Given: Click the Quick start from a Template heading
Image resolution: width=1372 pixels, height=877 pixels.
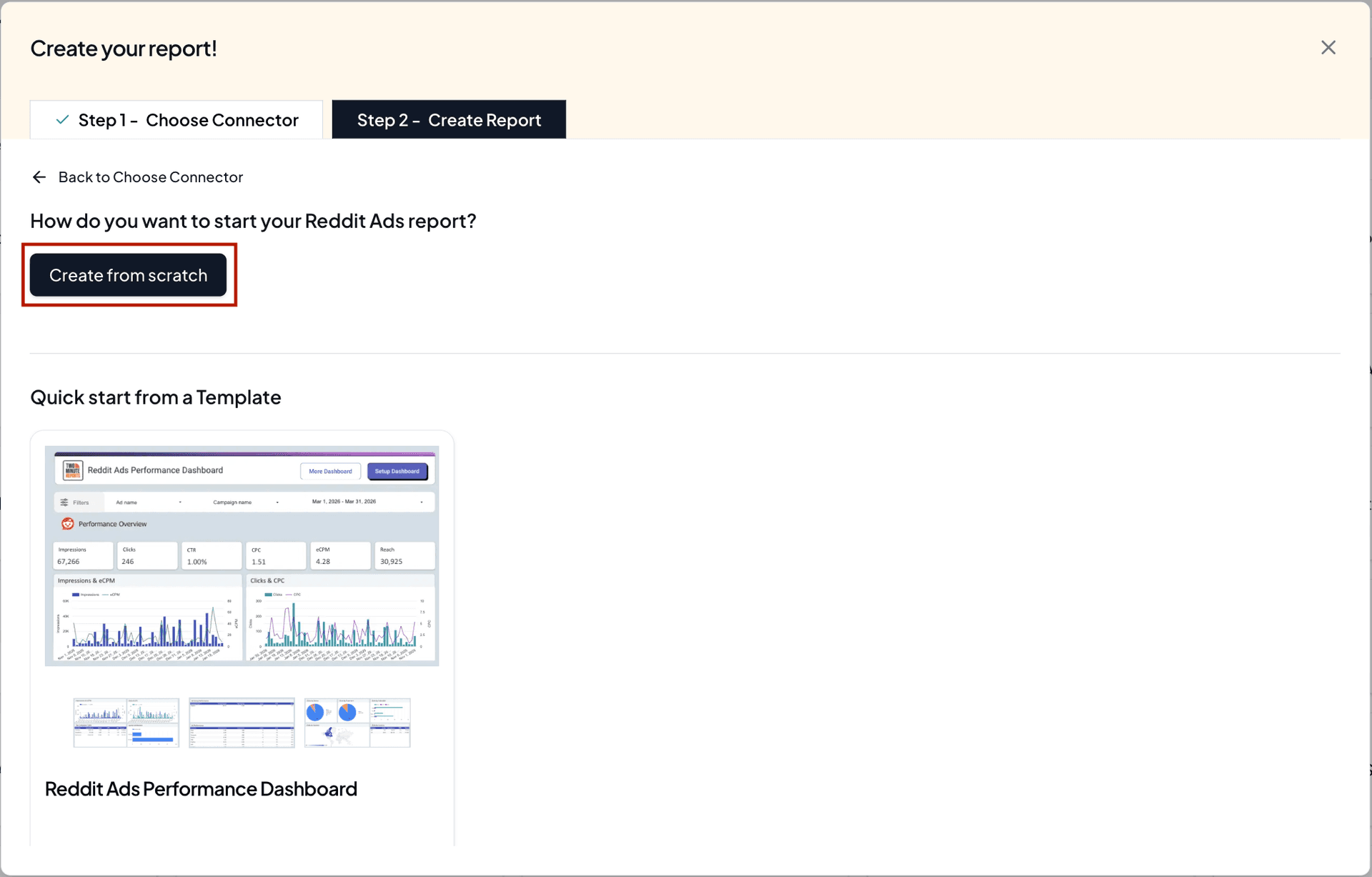Looking at the screenshot, I should coord(156,397).
